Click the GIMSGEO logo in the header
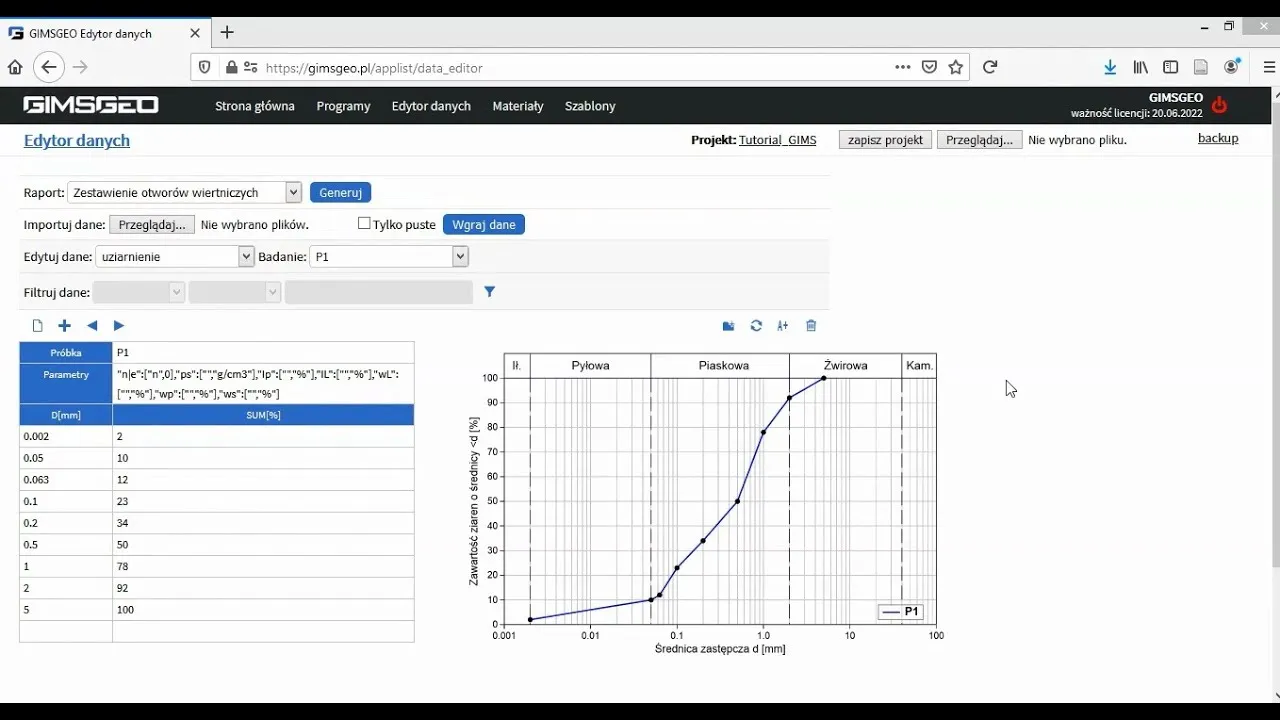 pos(91,105)
